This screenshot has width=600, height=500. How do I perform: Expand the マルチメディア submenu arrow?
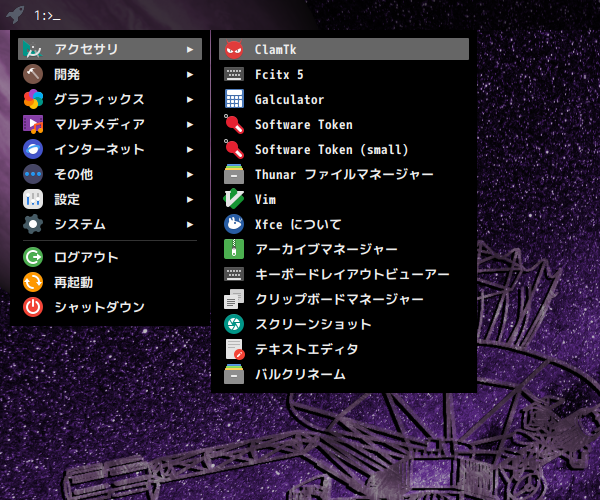(x=190, y=124)
